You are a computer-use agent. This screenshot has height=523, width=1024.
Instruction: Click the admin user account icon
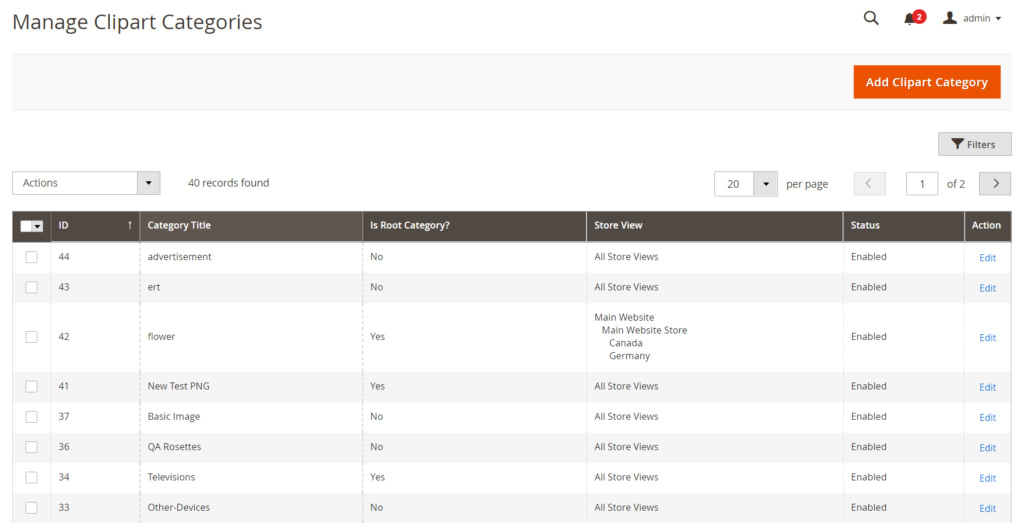click(x=950, y=18)
